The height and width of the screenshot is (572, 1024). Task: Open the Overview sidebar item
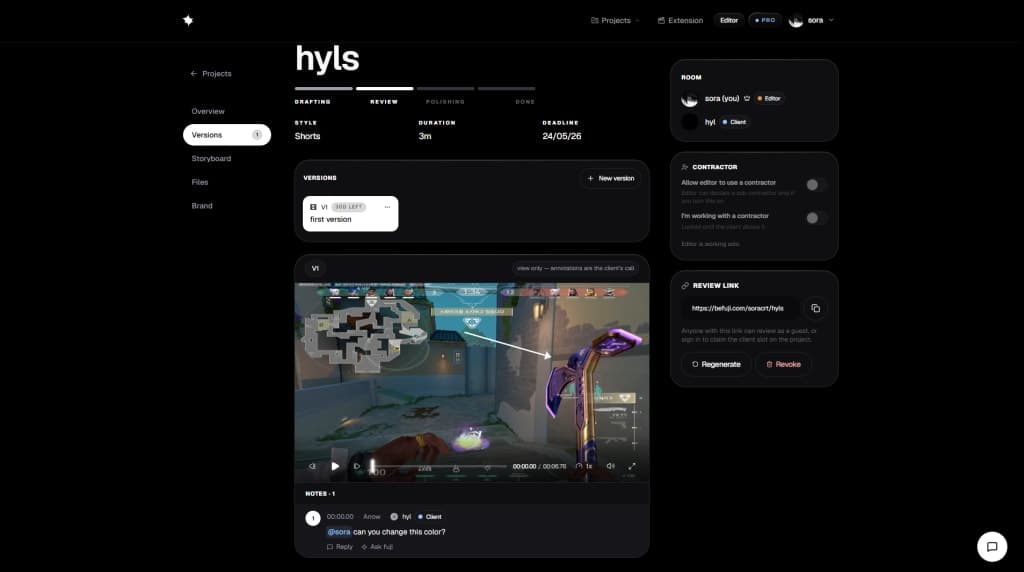[208, 111]
